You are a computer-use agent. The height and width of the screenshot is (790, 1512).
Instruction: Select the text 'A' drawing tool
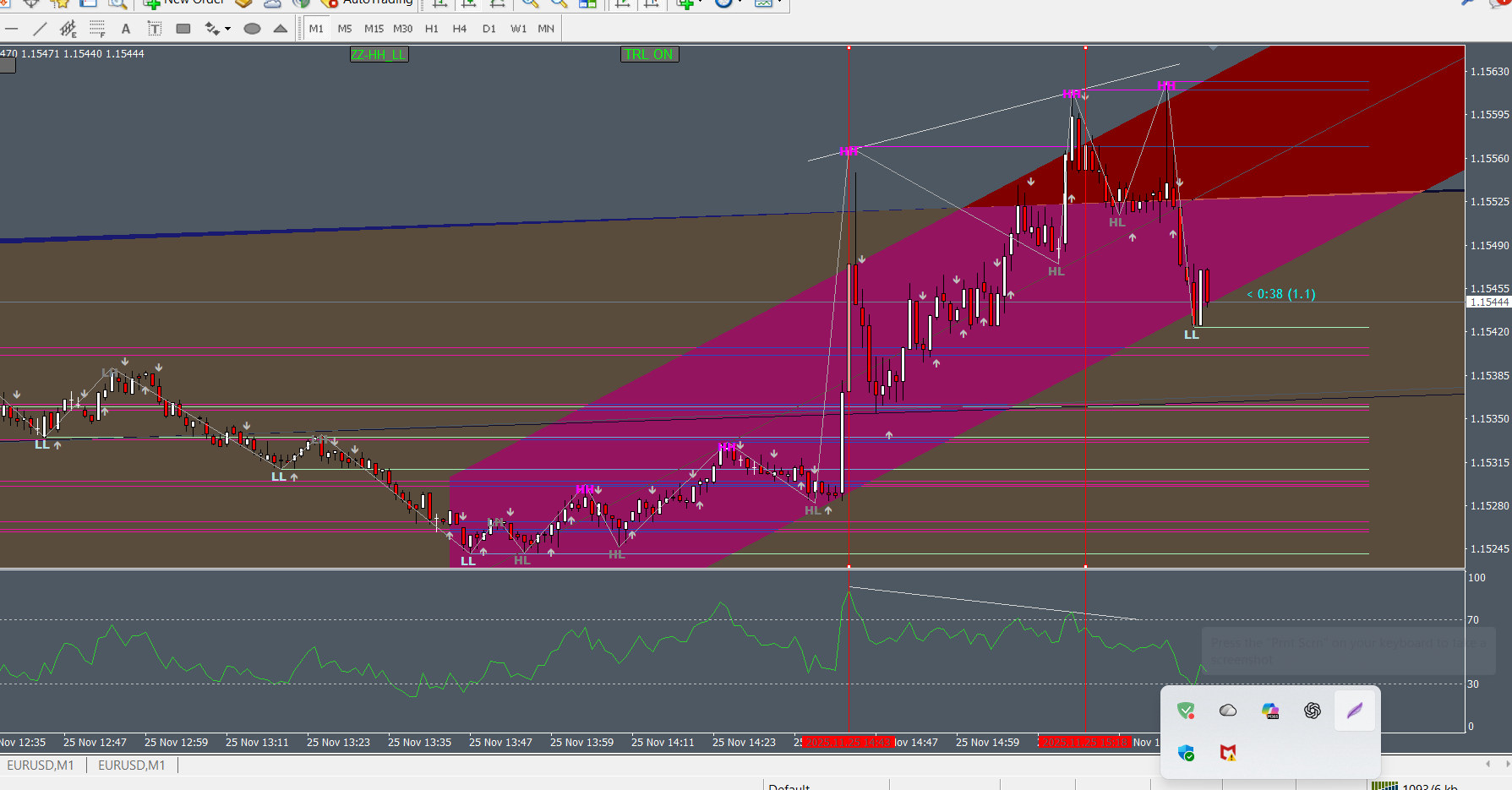(126, 29)
